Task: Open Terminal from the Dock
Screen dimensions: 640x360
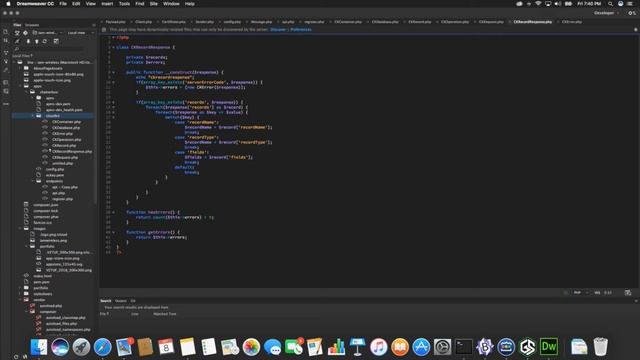Action: pos(464,347)
